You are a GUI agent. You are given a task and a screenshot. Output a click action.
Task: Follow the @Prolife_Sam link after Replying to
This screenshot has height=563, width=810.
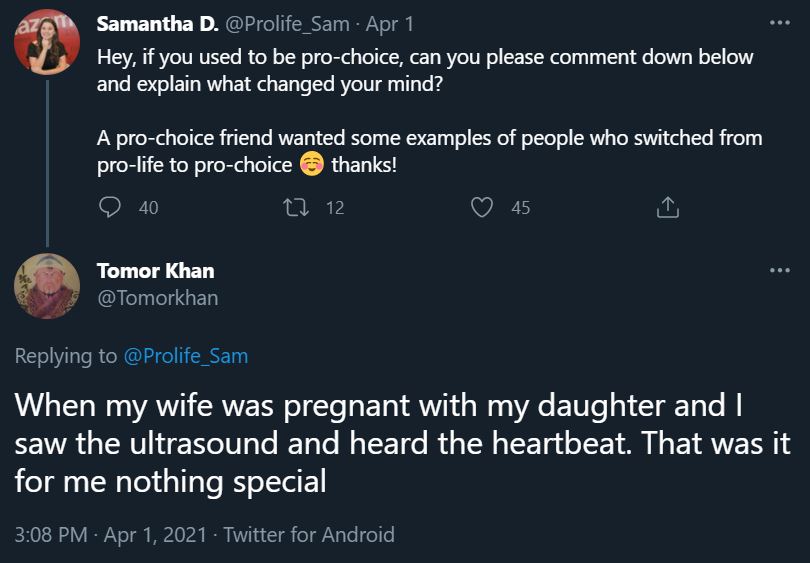coord(185,355)
